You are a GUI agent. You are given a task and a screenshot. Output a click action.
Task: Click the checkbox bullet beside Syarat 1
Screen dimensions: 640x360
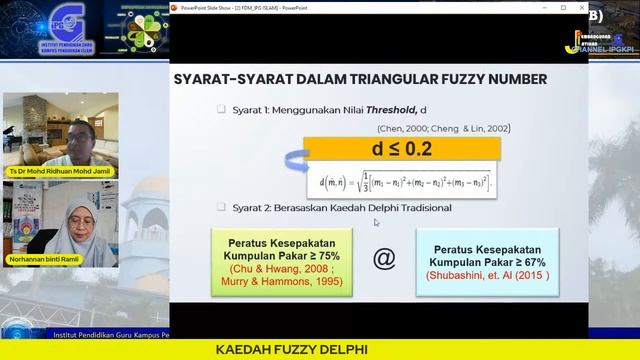click(x=221, y=109)
